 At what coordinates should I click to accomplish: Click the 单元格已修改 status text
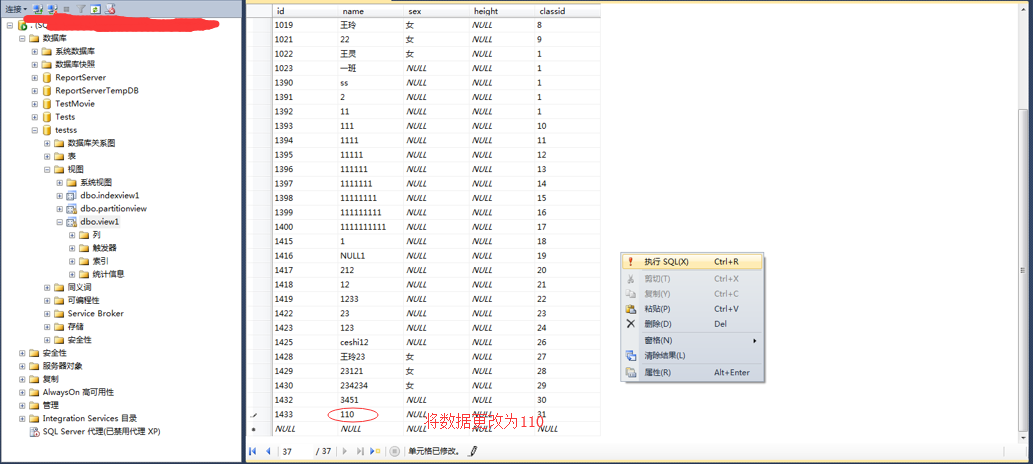pos(435,451)
